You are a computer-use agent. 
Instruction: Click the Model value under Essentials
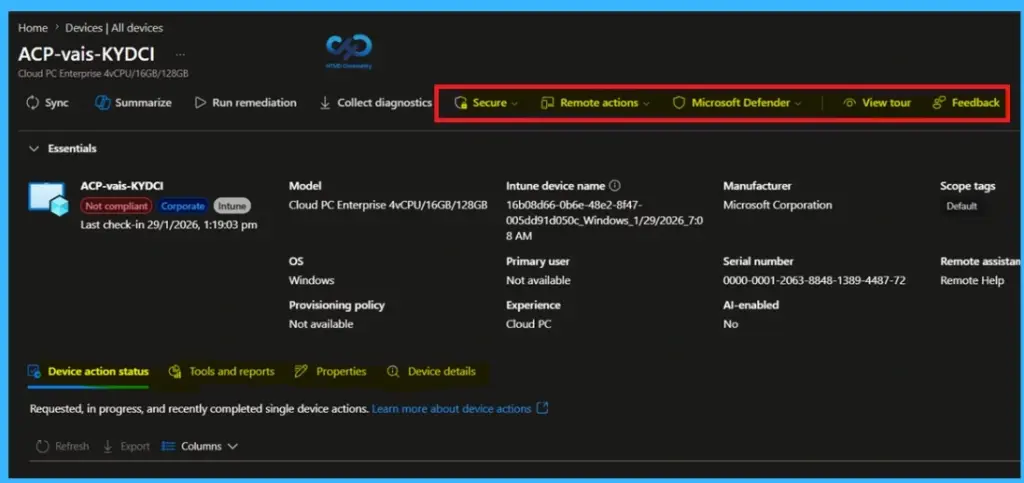click(388, 205)
